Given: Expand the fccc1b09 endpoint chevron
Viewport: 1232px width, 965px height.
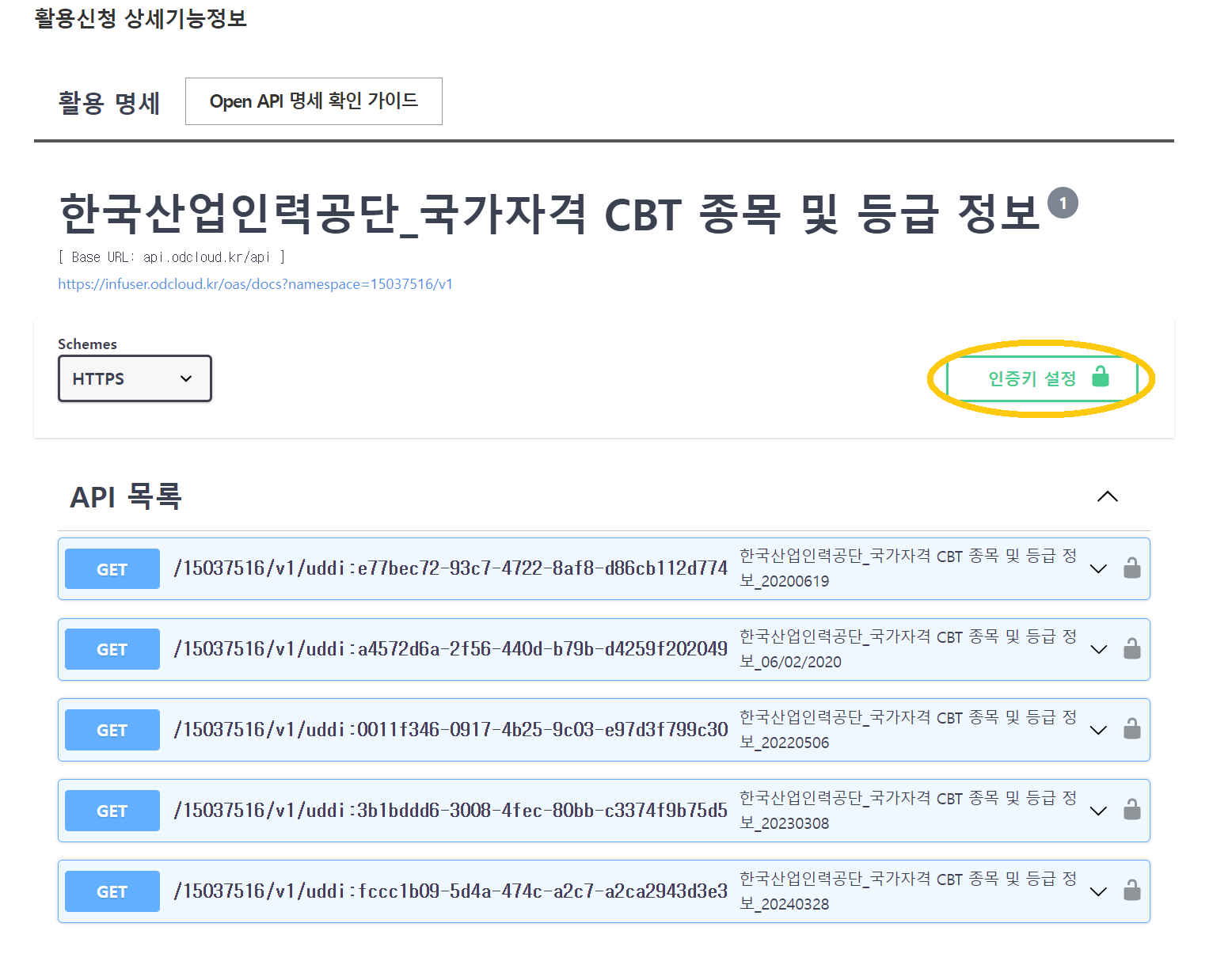Looking at the screenshot, I should [x=1098, y=892].
